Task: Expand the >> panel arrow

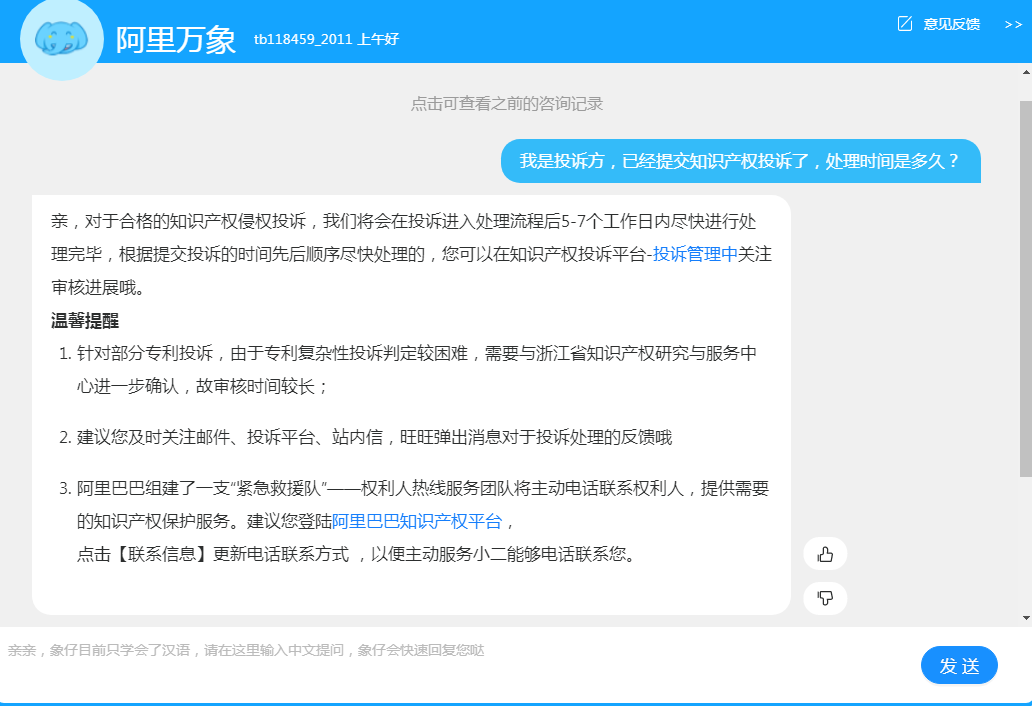Action: 1013,24
